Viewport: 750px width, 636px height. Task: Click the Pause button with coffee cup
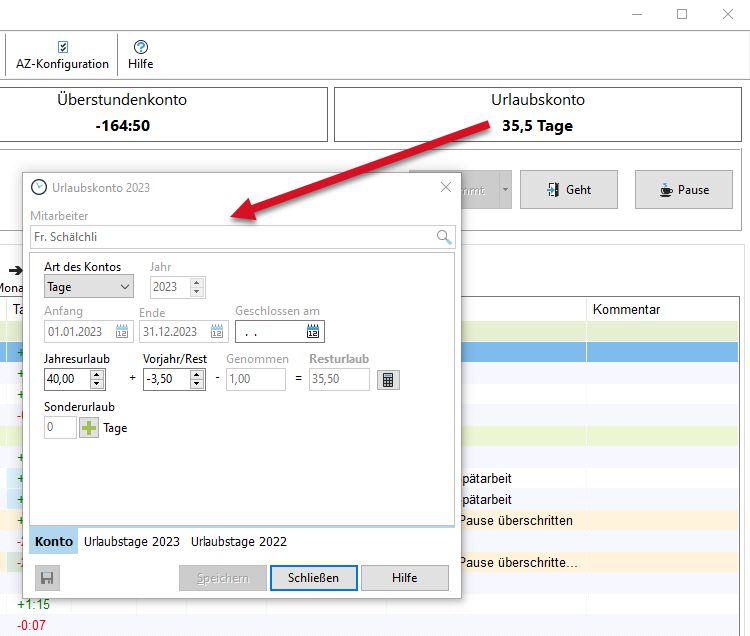pos(684,190)
